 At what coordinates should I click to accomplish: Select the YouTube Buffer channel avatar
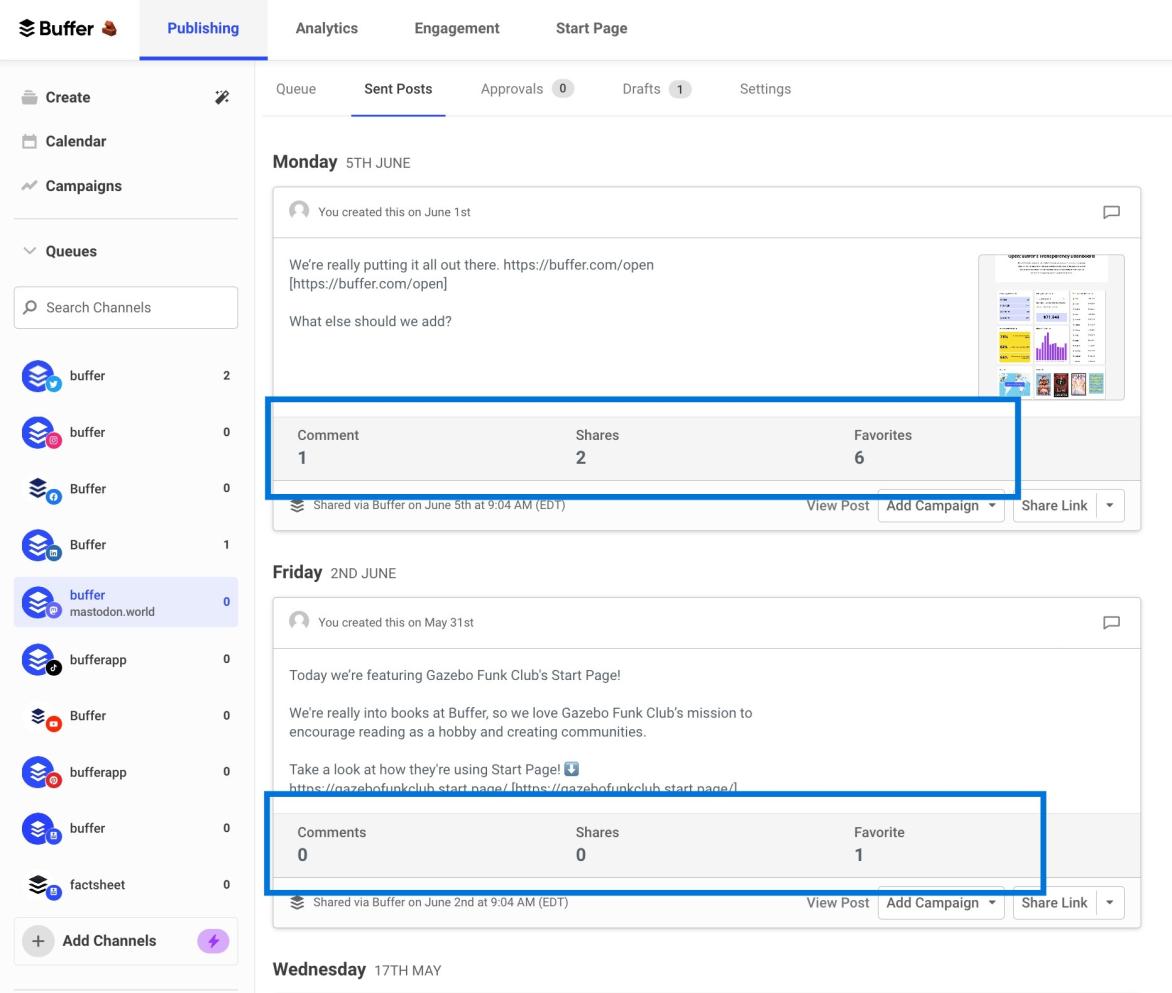(x=40, y=716)
